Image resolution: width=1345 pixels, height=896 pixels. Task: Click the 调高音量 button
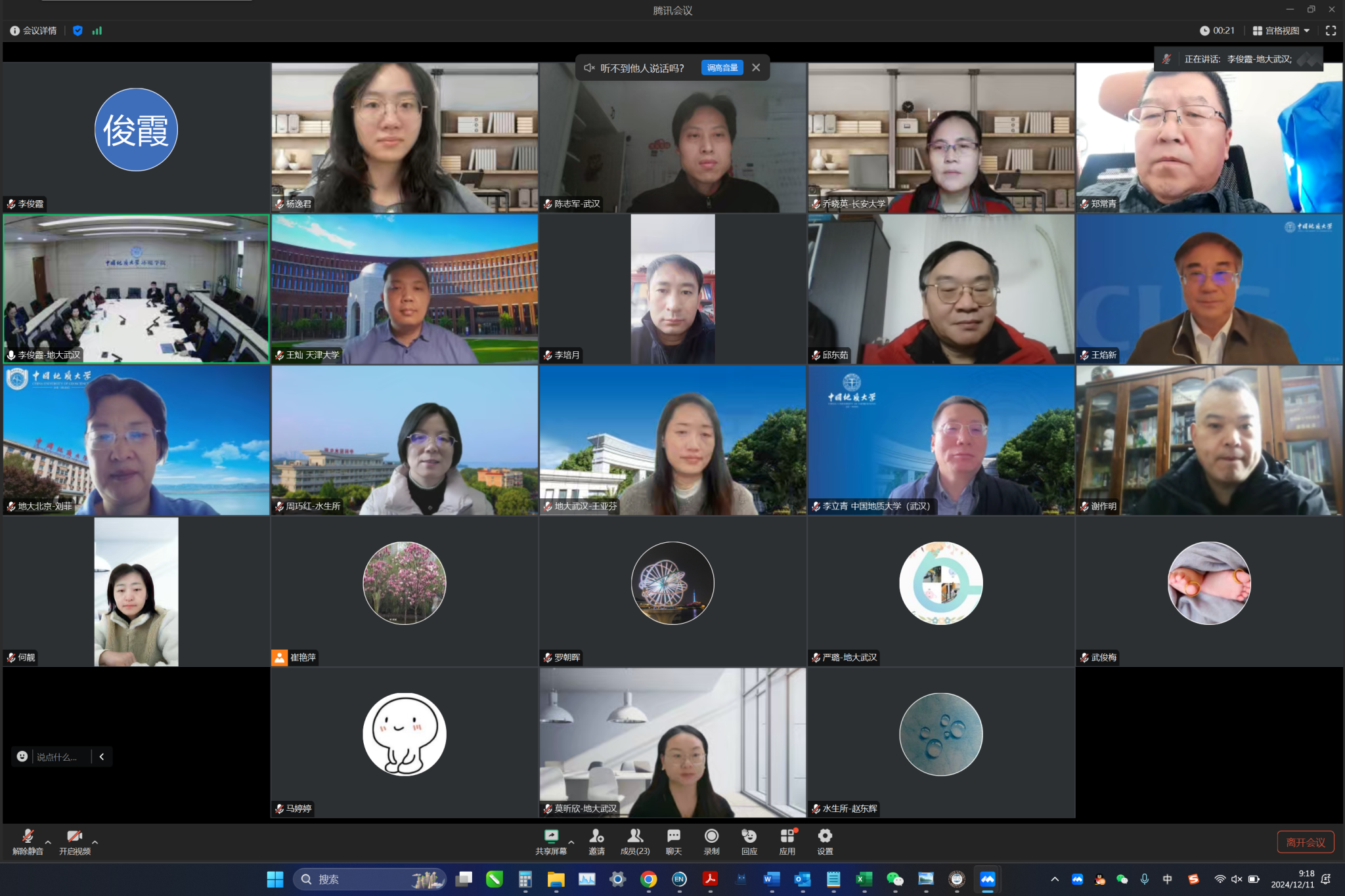pos(722,68)
